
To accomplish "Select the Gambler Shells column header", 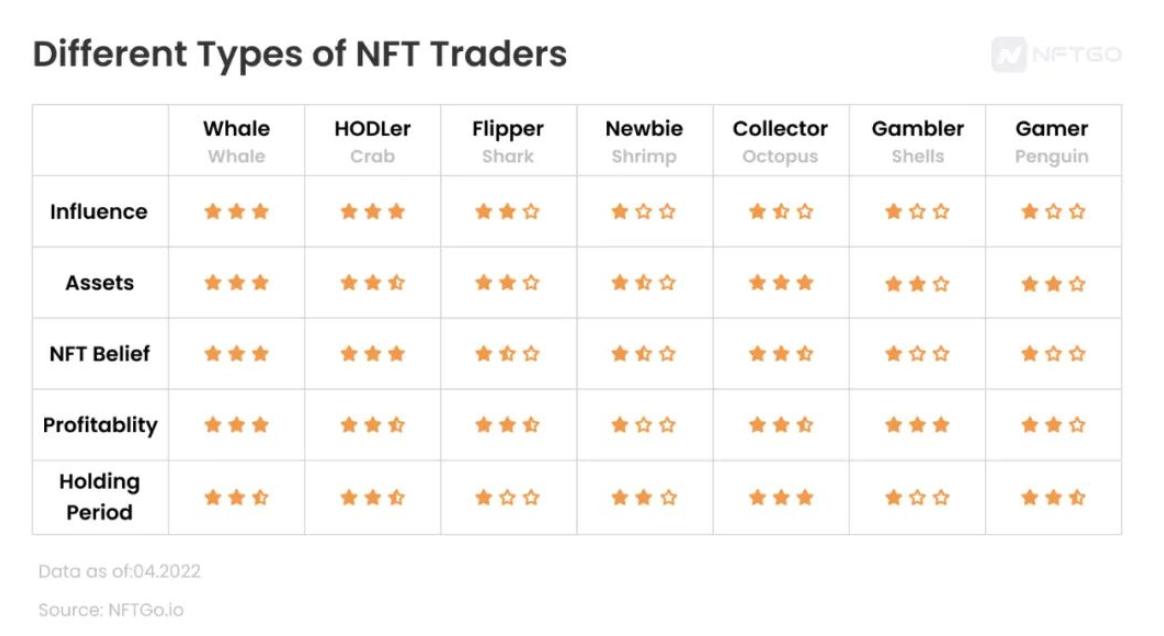I will [x=918, y=141].
